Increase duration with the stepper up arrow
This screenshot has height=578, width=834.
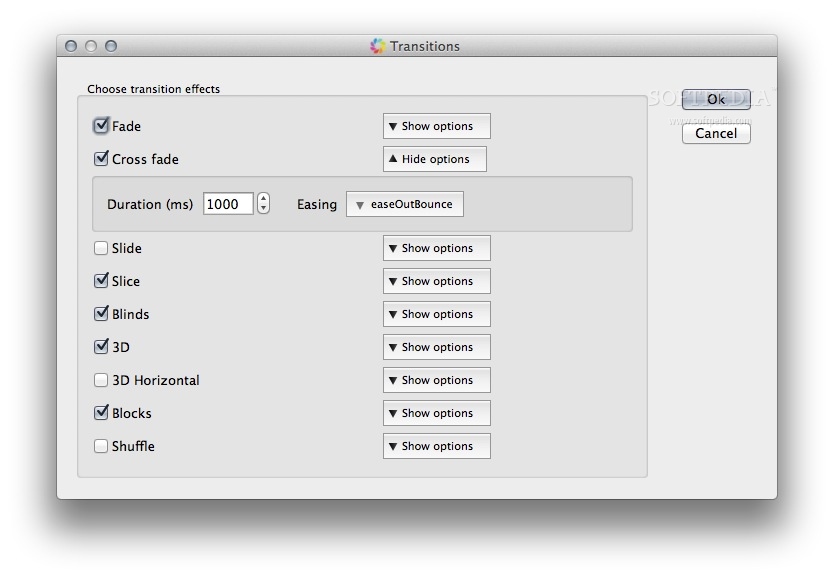(x=263, y=198)
